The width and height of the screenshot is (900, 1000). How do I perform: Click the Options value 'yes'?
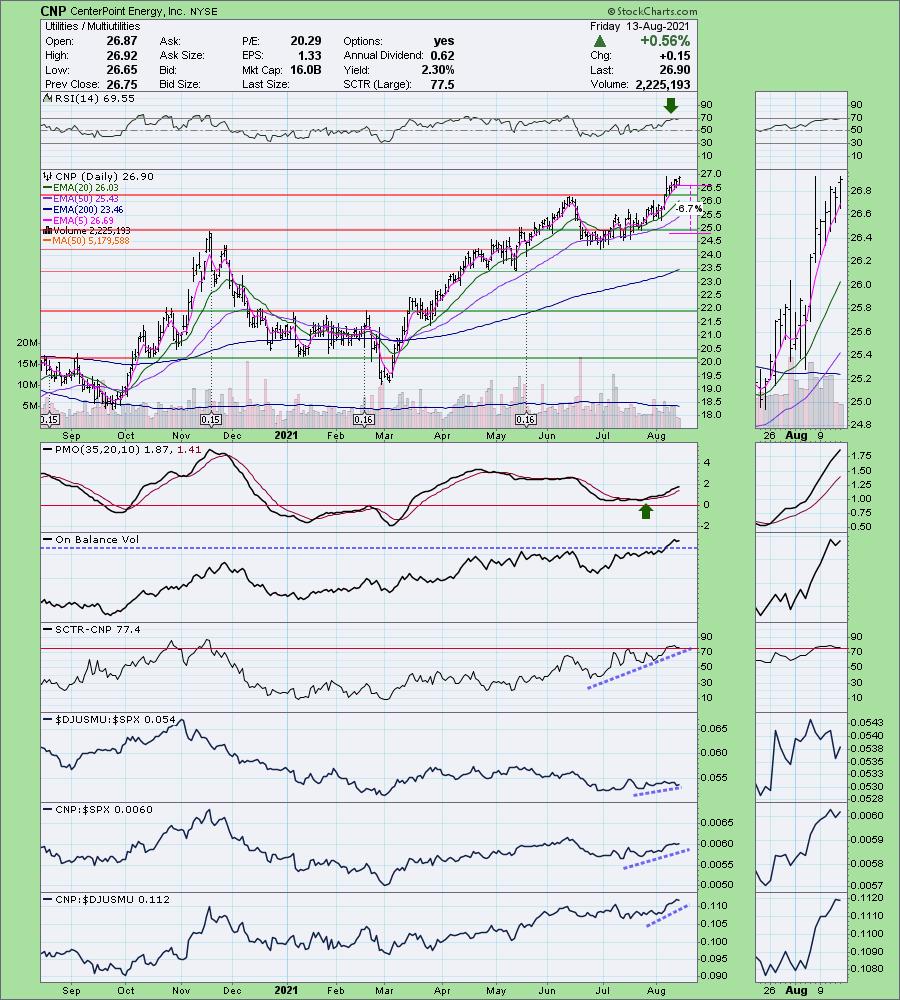[444, 41]
